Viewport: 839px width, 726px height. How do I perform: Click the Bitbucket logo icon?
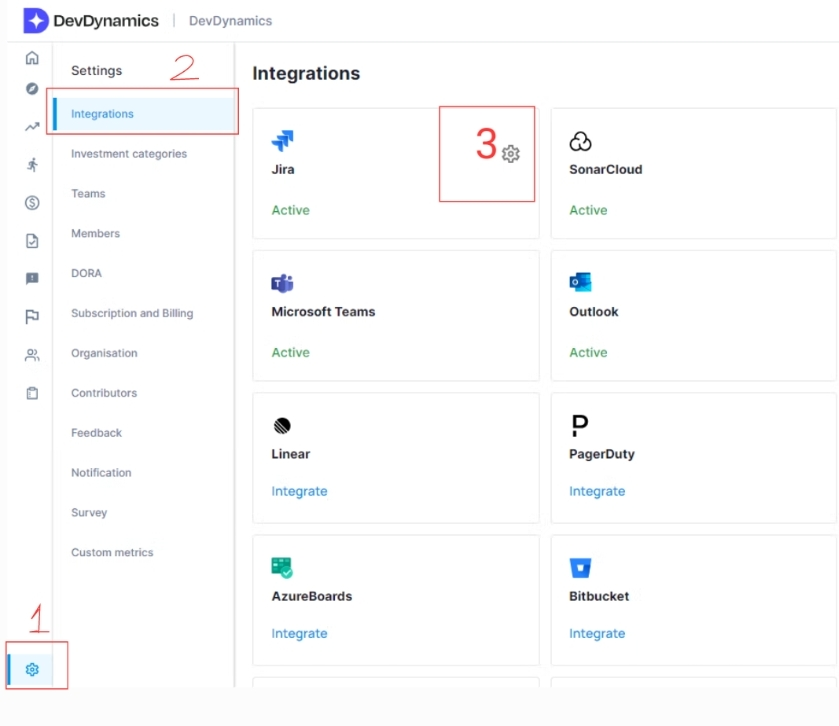click(581, 568)
